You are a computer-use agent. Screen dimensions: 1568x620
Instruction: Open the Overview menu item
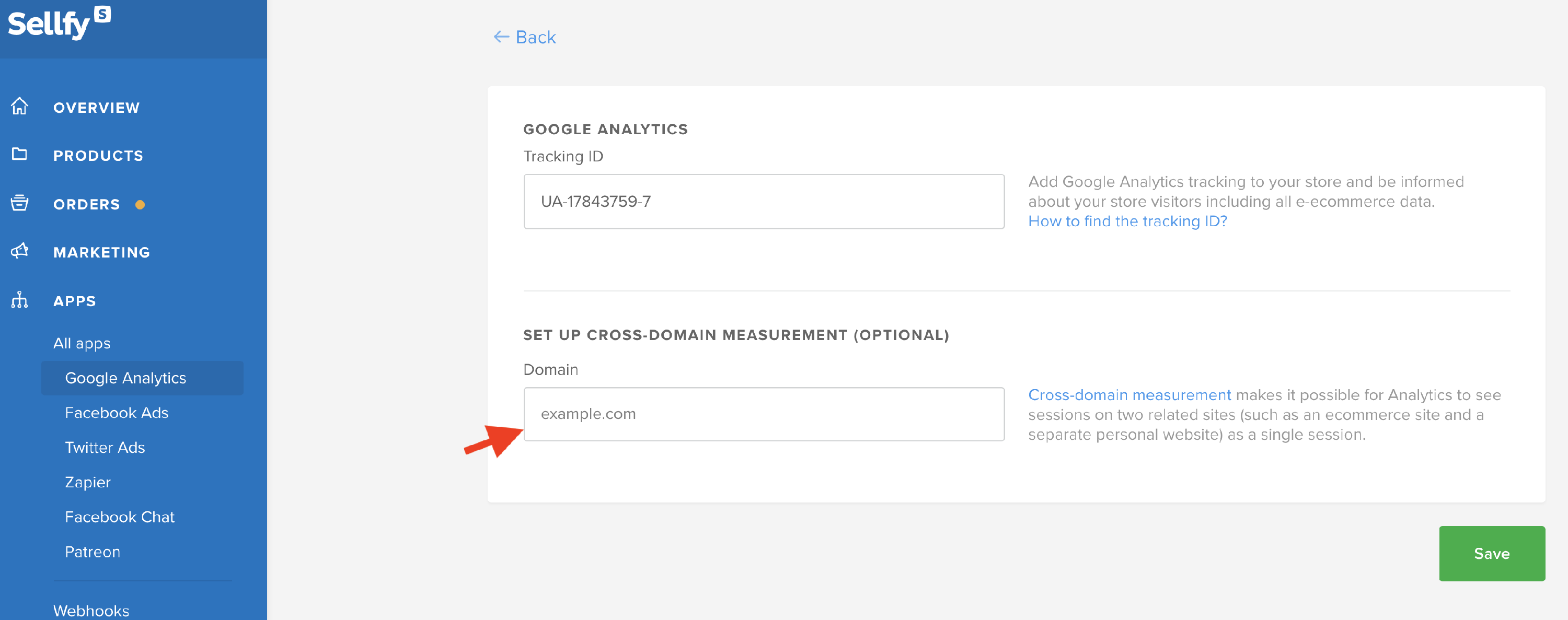[96, 108]
